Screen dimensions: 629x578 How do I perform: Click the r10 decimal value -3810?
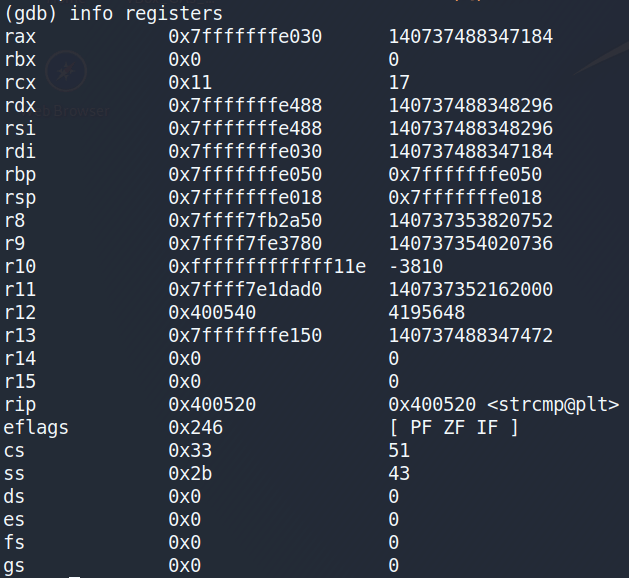415,266
